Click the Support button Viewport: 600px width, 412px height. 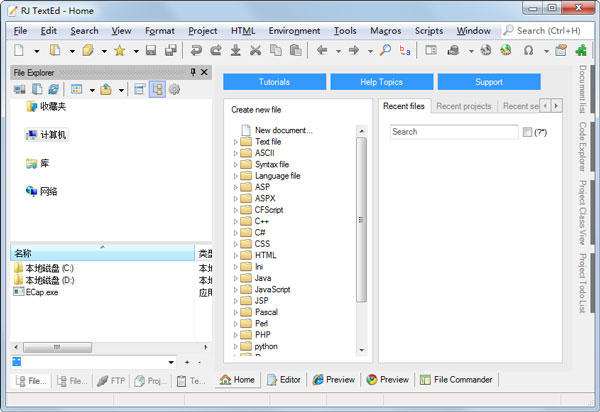489,82
